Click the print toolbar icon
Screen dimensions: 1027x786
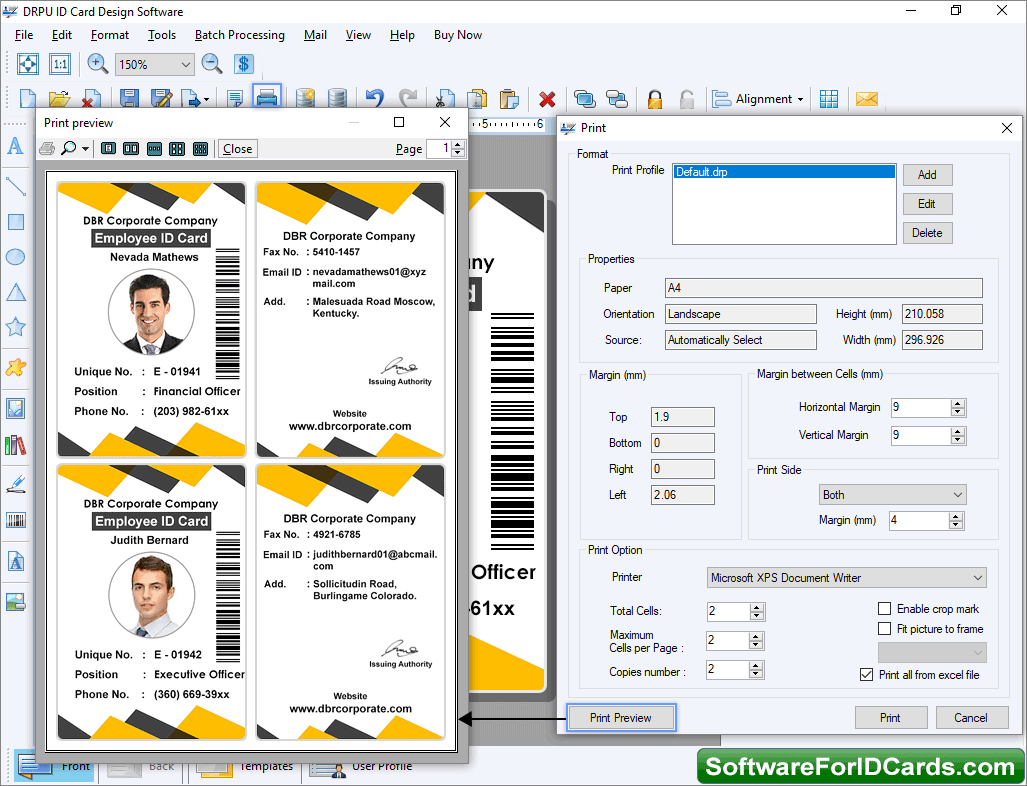[x=267, y=98]
